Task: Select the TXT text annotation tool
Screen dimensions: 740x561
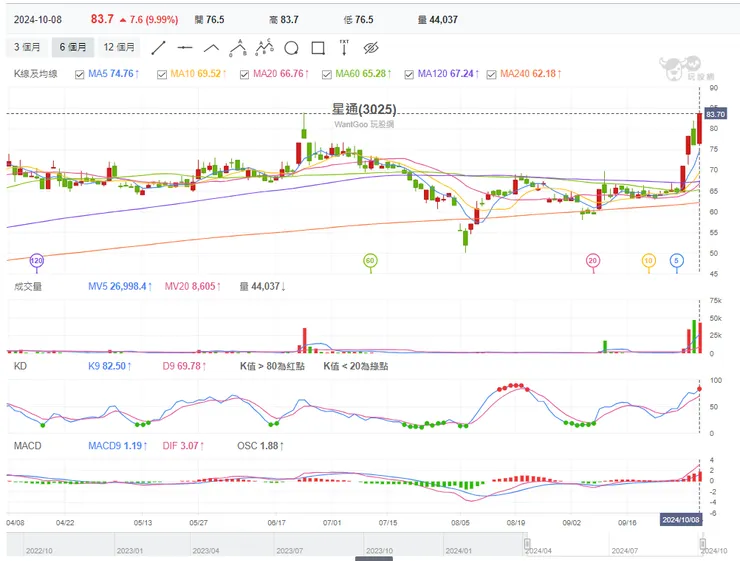Action: [x=344, y=47]
